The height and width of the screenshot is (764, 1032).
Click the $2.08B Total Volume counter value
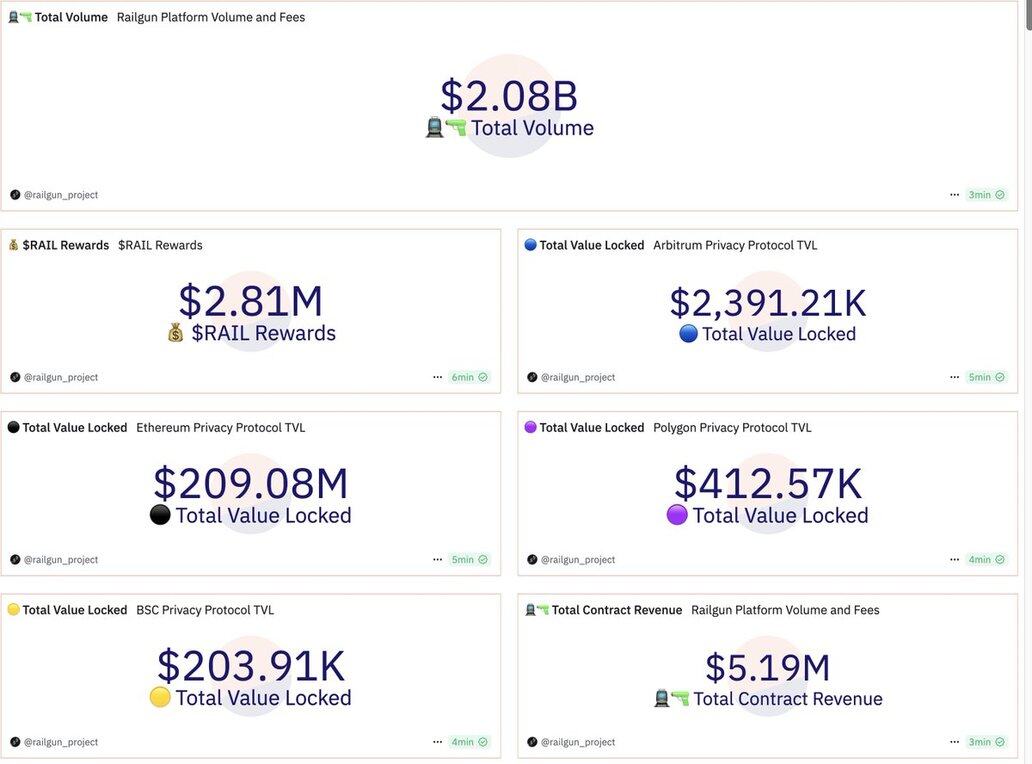click(x=509, y=96)
